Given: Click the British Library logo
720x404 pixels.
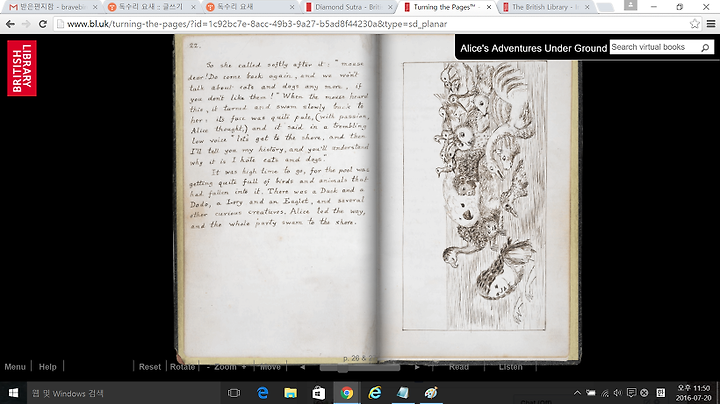Looking at the screenshot, I should click(22, 68).
